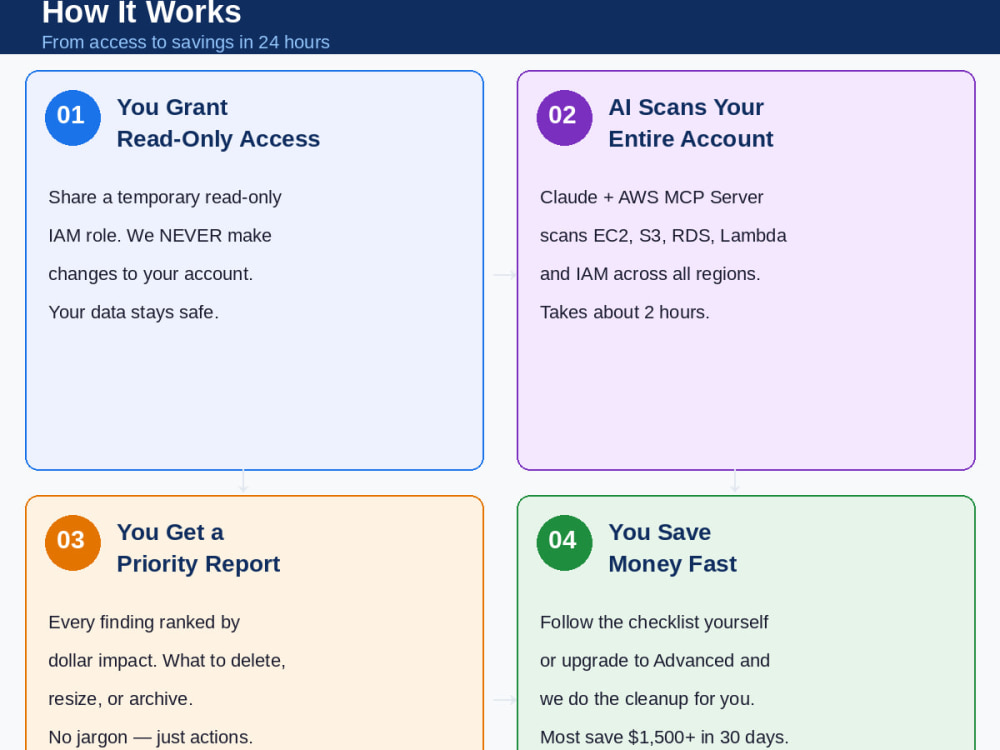
Task: Click heading 'Entire Account'
Action: [691, 139]
